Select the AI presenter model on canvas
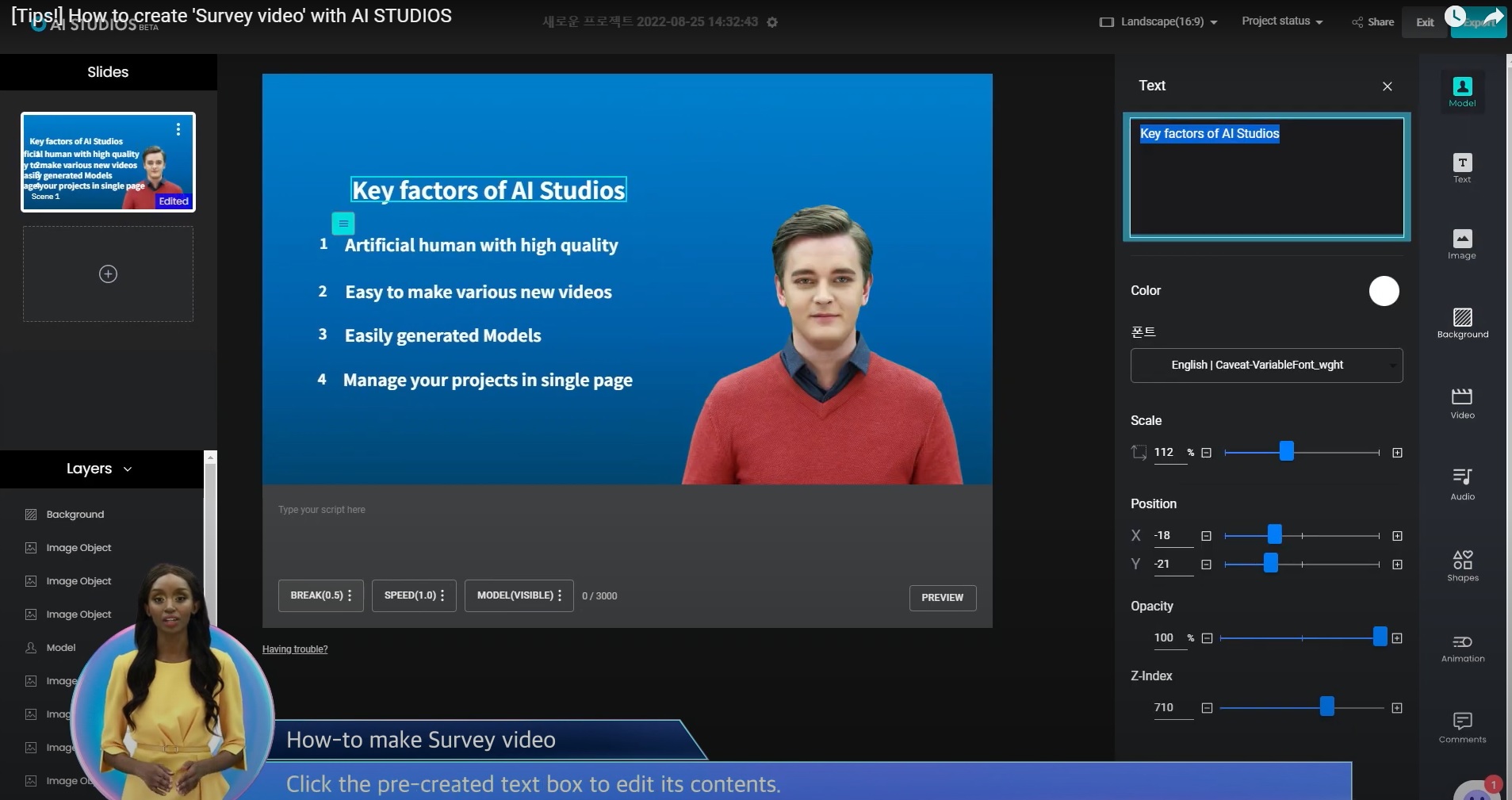This screenshot has width=1512, height=800. tap(825, 345)
